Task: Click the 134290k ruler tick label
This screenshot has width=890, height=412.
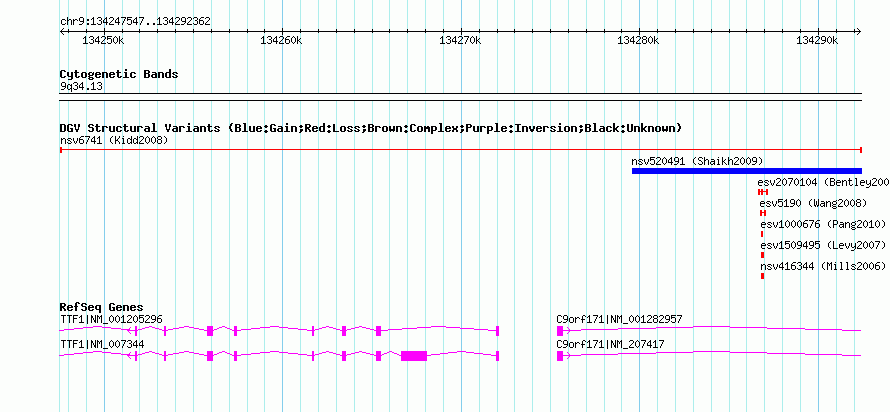Action: coord(817,41)
